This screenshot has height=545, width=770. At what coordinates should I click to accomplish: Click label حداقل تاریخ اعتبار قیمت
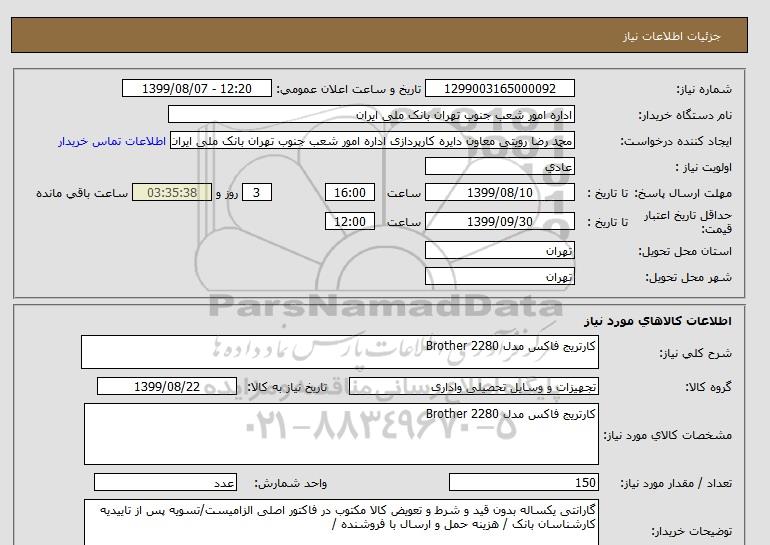[688, 222]
